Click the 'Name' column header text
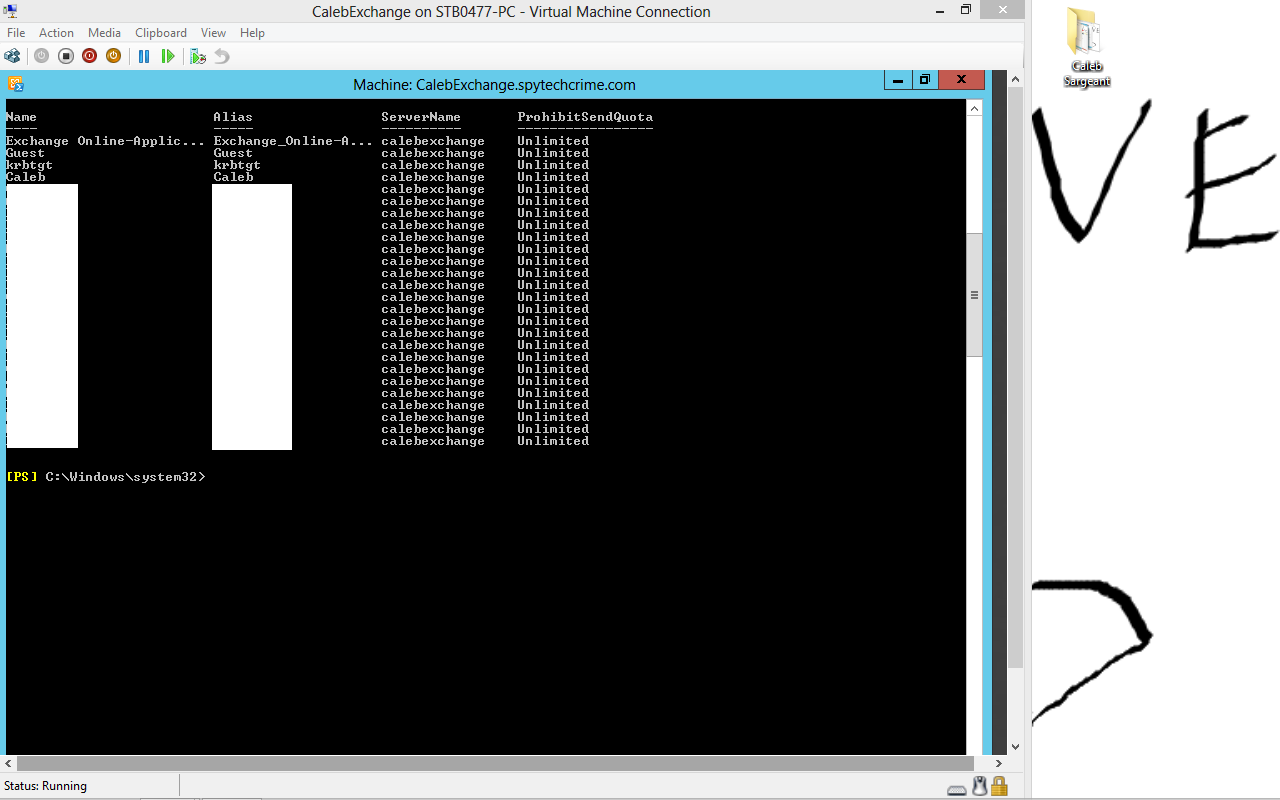This screenshot has width=1280, height=800. [x=21, y=117]
